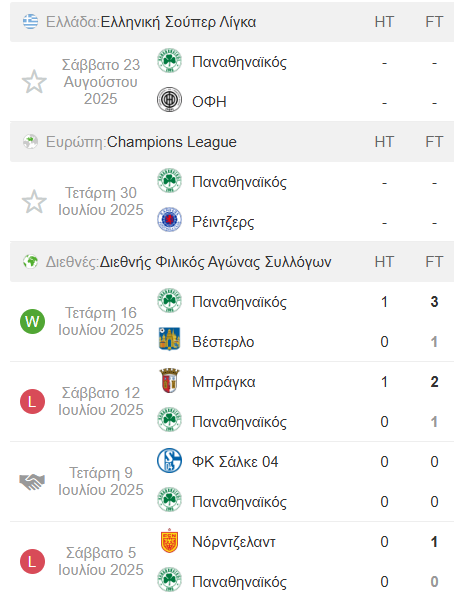Open the Ελληνική Σούπερ Λίγκα league link
This screenshot has width=456, height=603.
pos(178,22)
